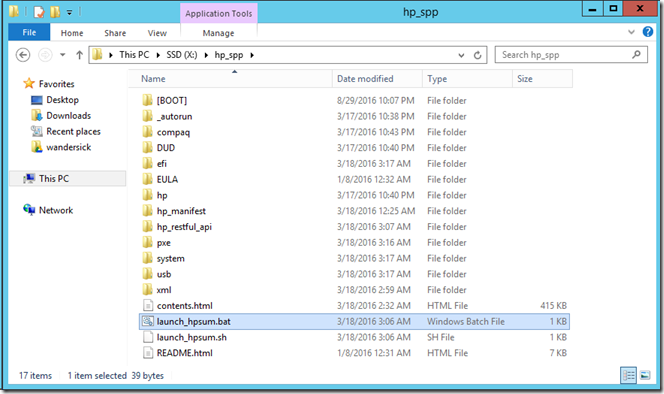Select the EULA folder icon
Image resolution: width=664 pixels, height=394 pixels.
[x=147, y=179]
